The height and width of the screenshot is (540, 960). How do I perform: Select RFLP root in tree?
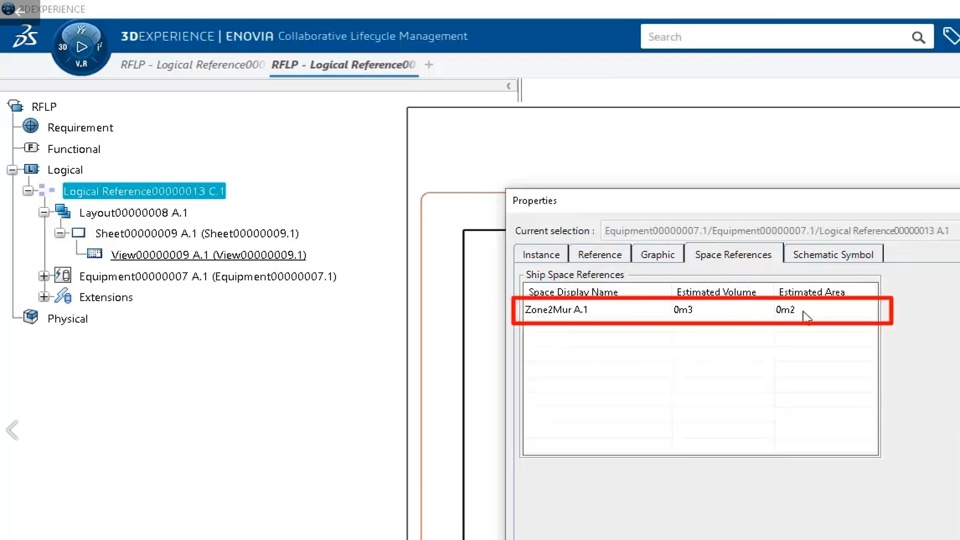pos(44,107)
